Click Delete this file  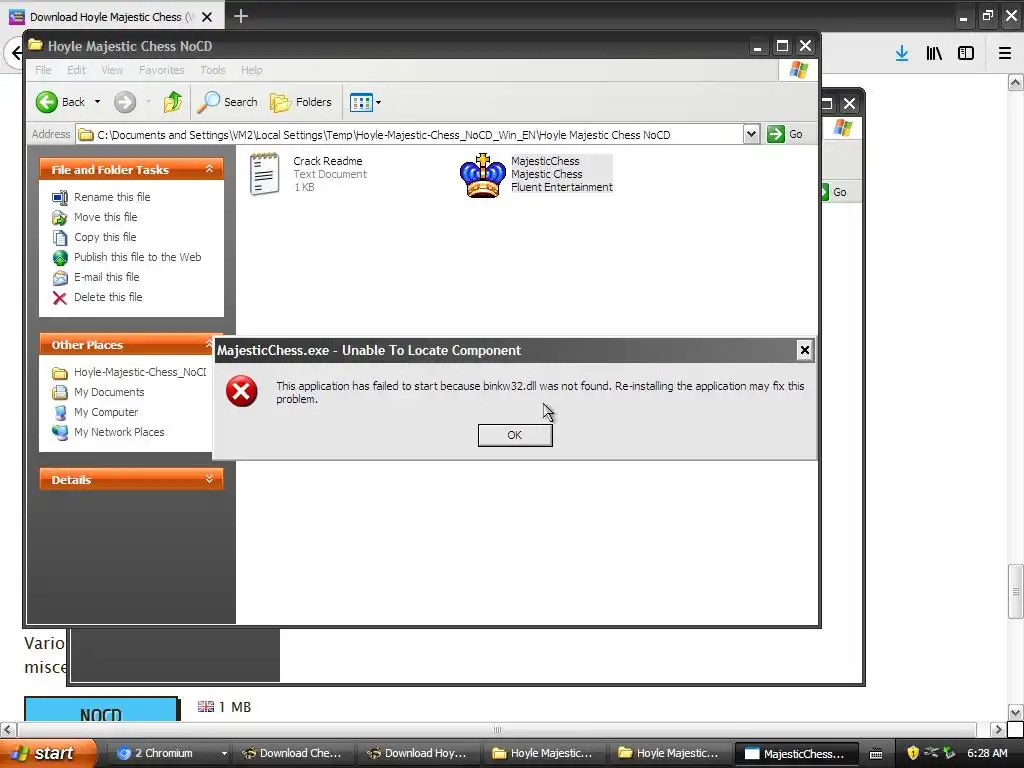(x=108, y=297)
